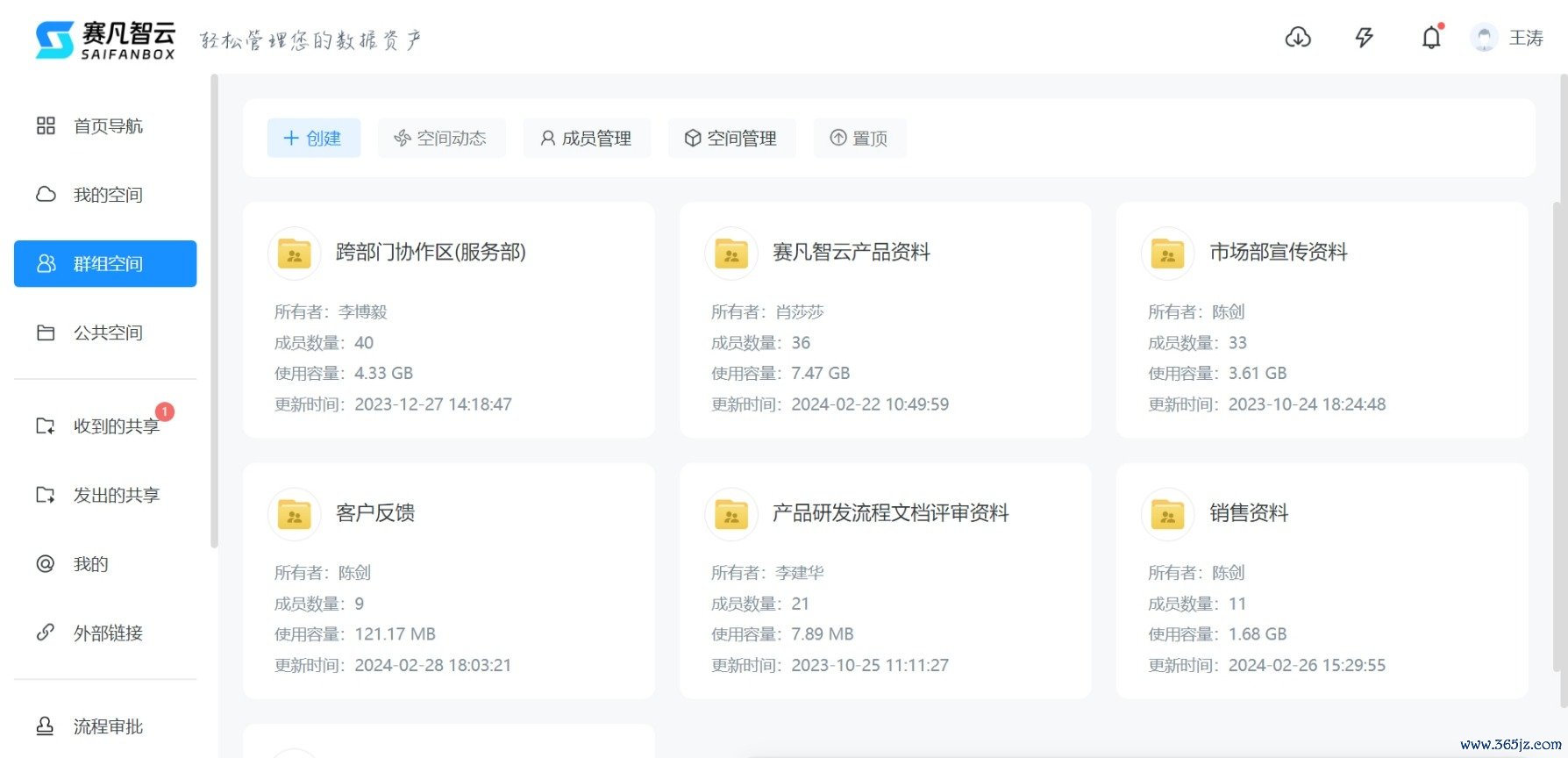1568x758 pixels.
Task: Click 使用容量: 7.47 GB text
Action: pos(780,373)
